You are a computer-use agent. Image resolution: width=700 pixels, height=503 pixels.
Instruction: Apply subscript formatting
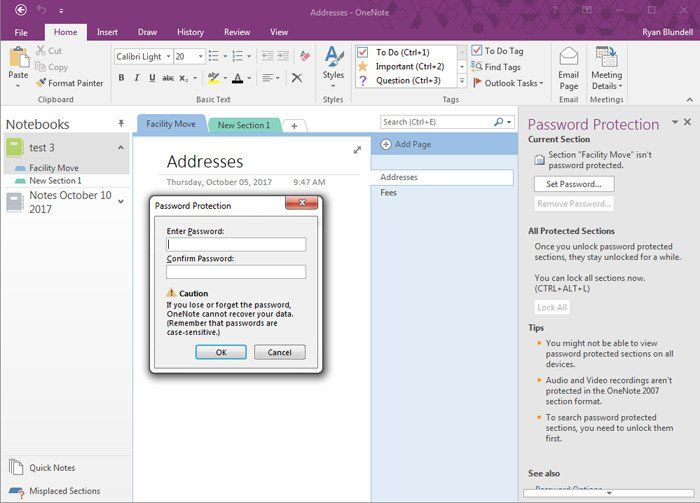click(183, 78)
